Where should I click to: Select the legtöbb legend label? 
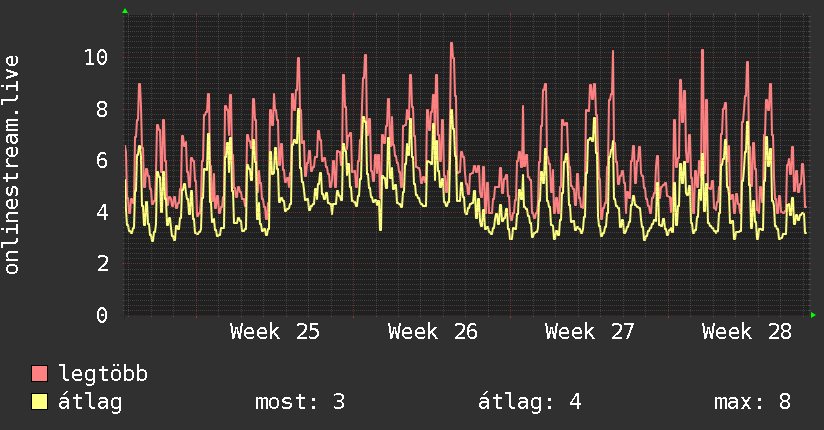coord(103,374)
